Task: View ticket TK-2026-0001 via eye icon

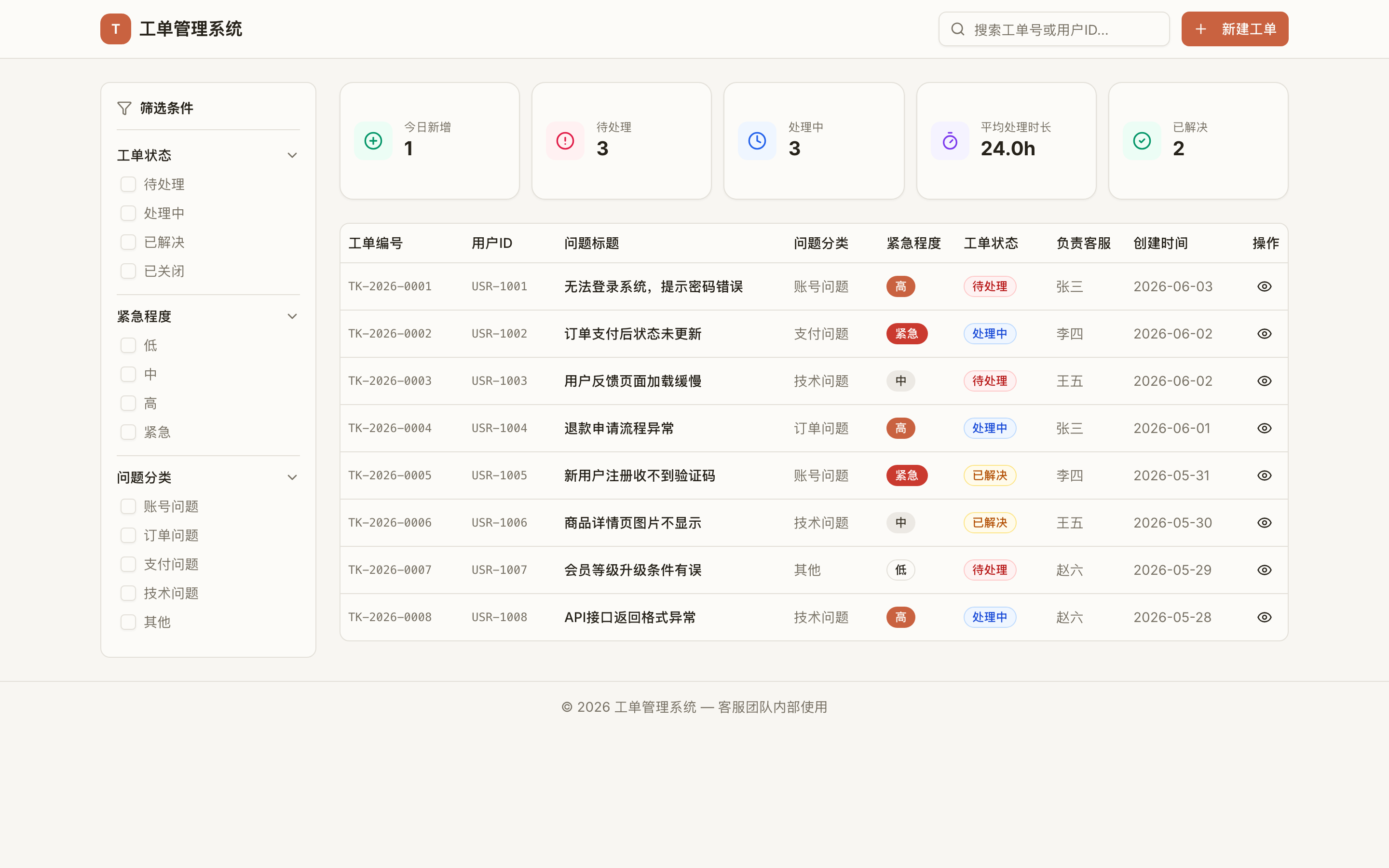Action: (x=1265, y=286)
